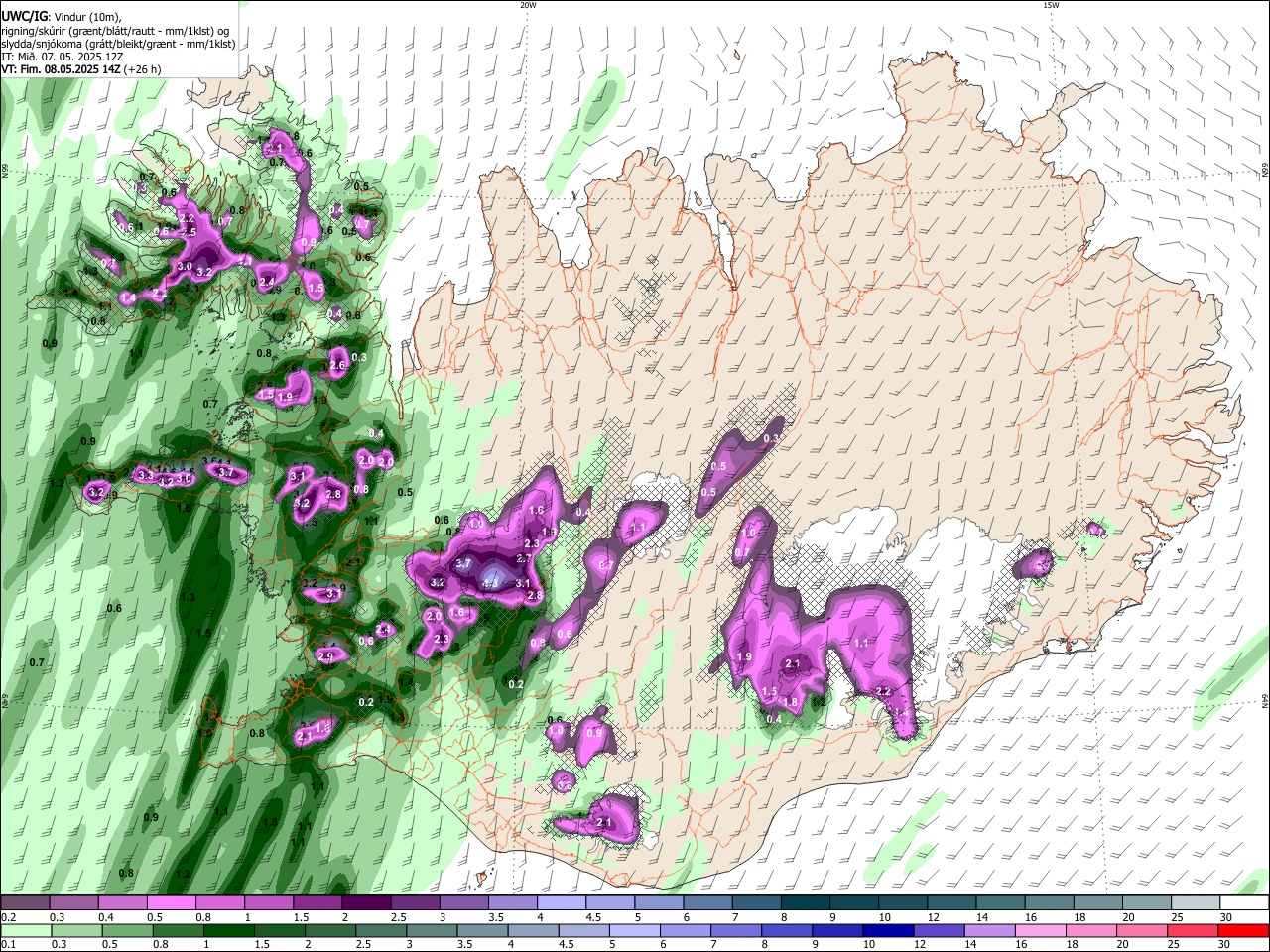Click the pale green swatch between 0.1 and 0.3
This screenshot has height=952, width=1270.
click(x=26, y=930)
